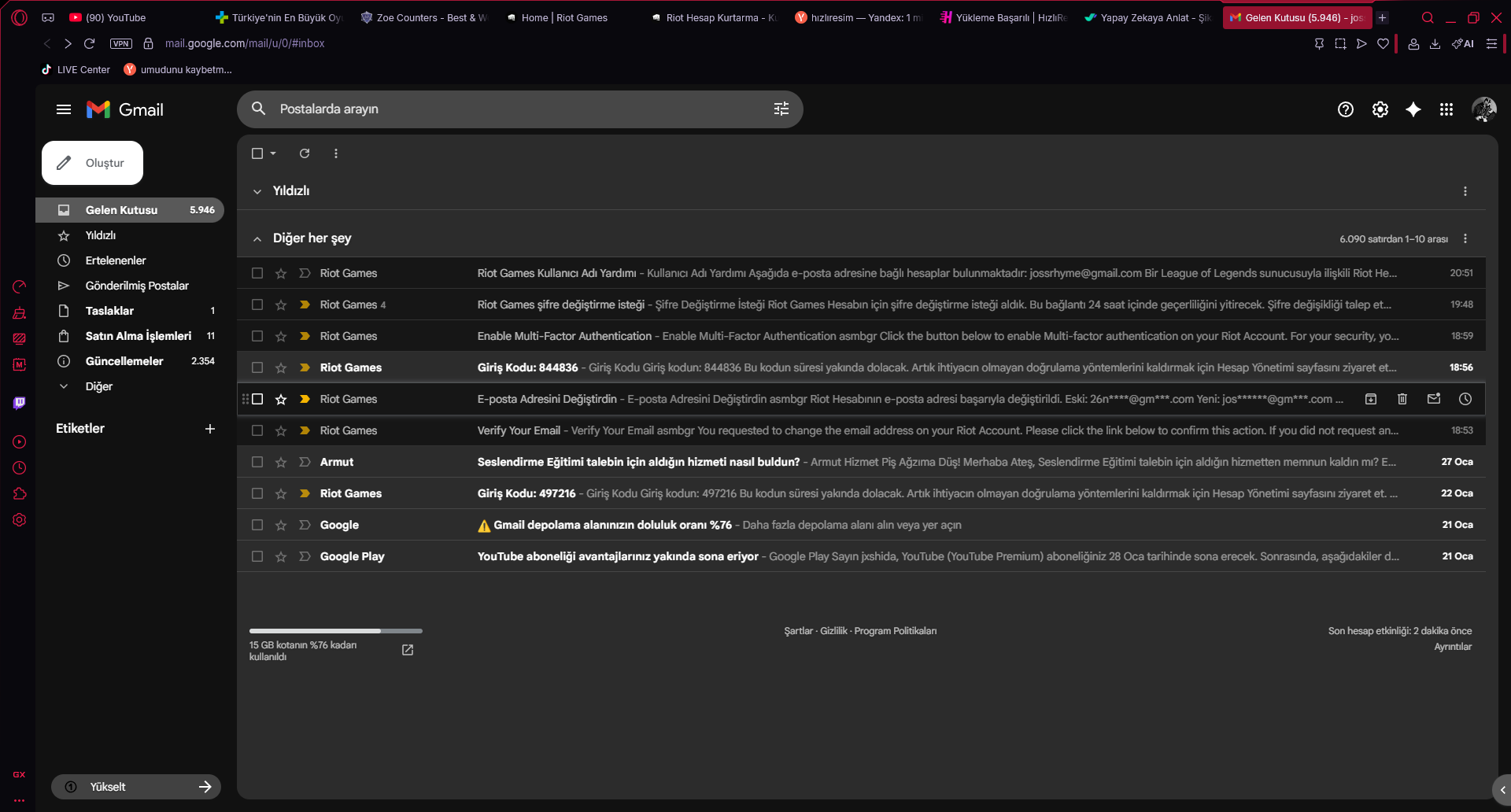Open Yıldızlı section more options
This screenshot has width=1511, height=812.
point(1465,191)
